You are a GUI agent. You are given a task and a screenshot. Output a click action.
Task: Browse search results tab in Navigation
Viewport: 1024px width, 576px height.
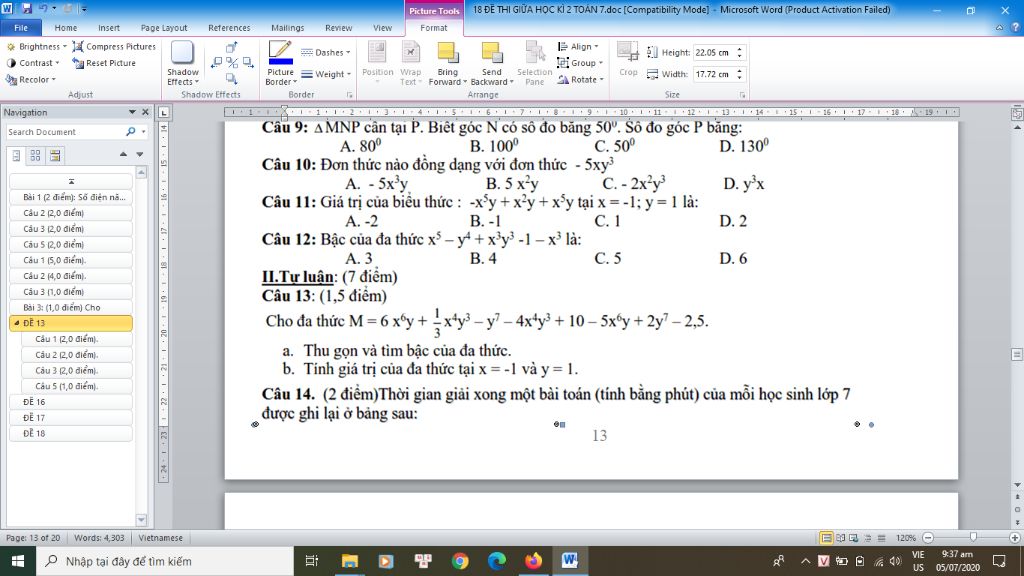click(x=55, y=155)
